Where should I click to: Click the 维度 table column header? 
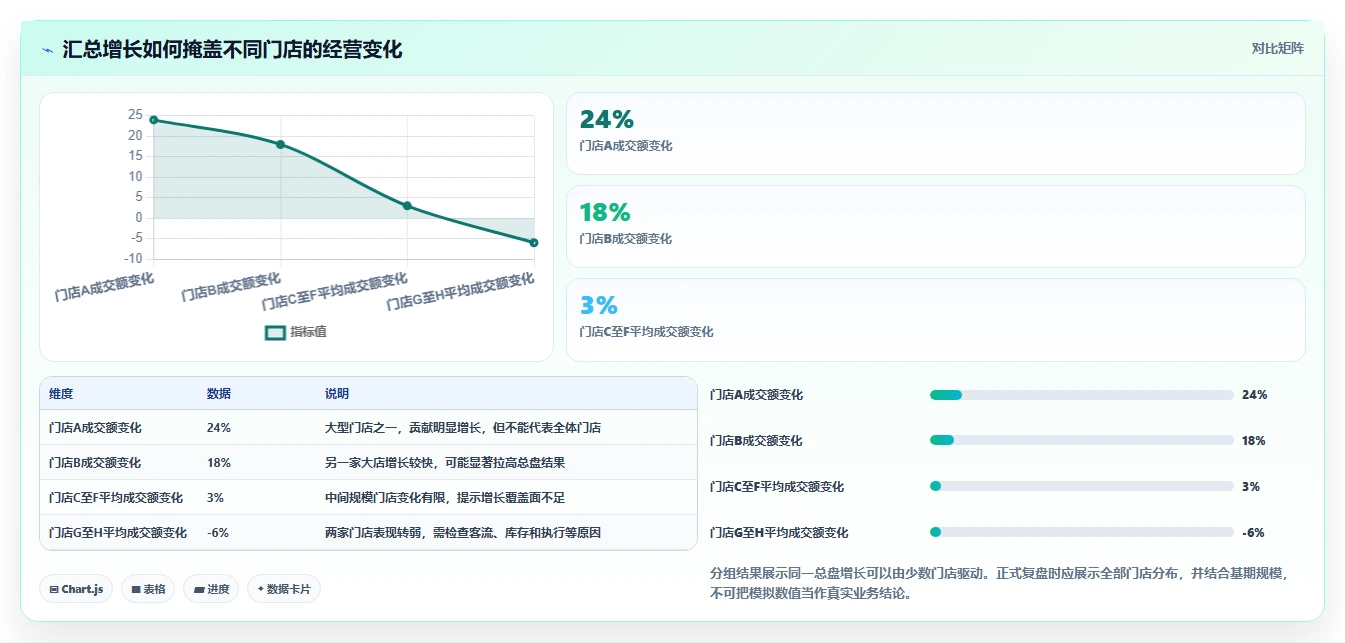click(61, 394)
